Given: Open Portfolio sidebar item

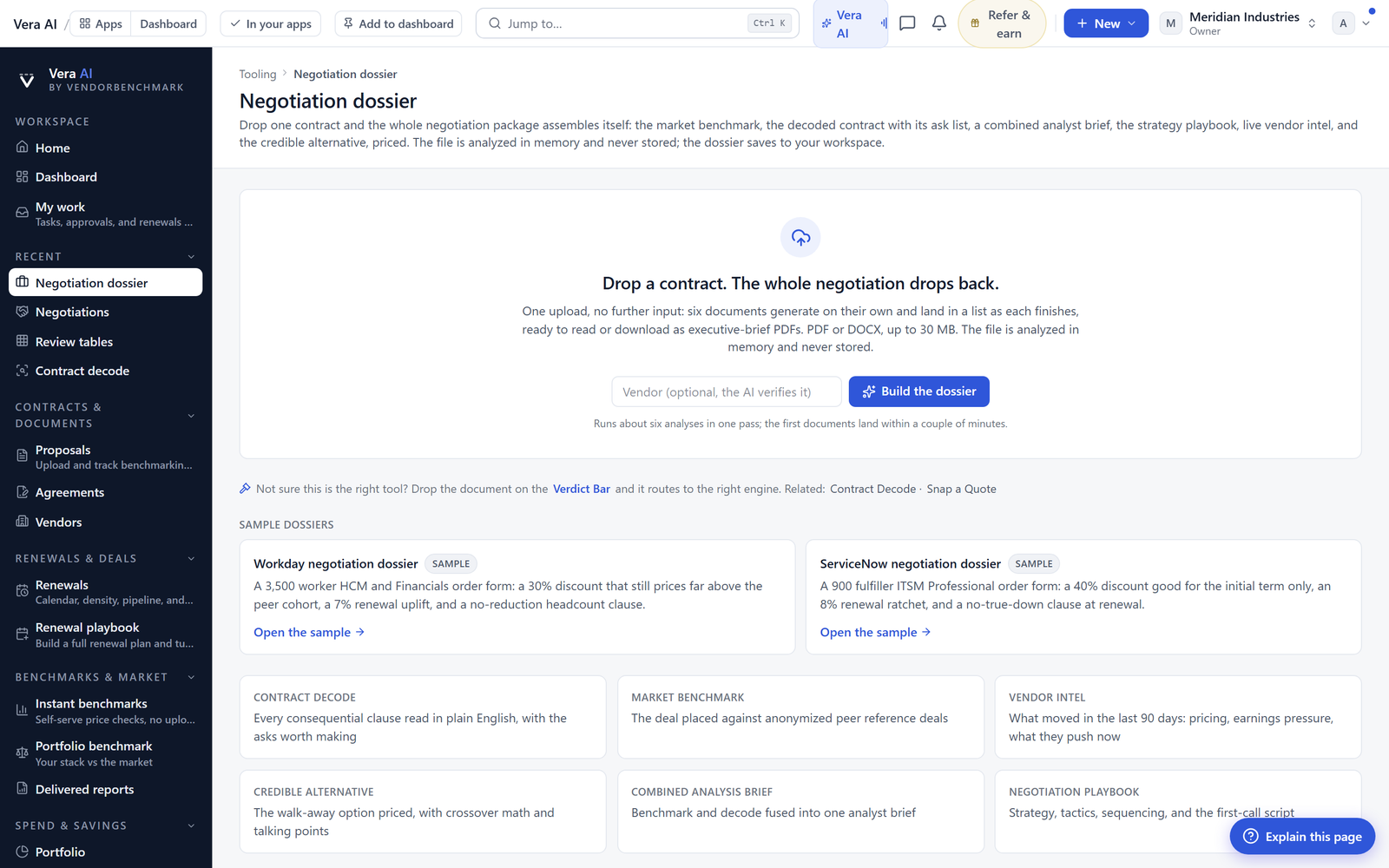Looking at the screenshot, I should click(106, 852).
